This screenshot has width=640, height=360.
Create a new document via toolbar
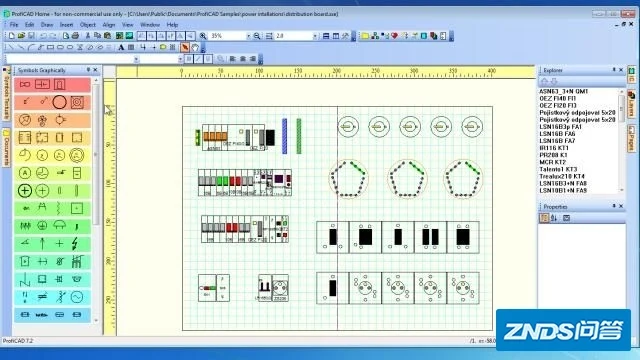[x=11, y=36]
